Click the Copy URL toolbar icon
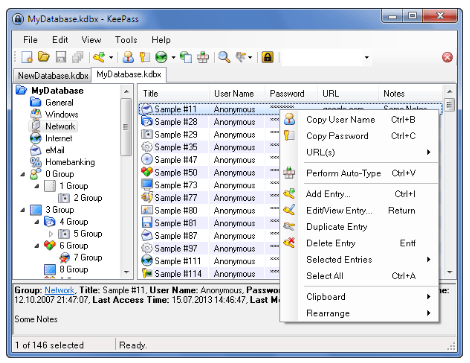Image resolution: width=470 pixels, height=363 pixels. point(186,57)
